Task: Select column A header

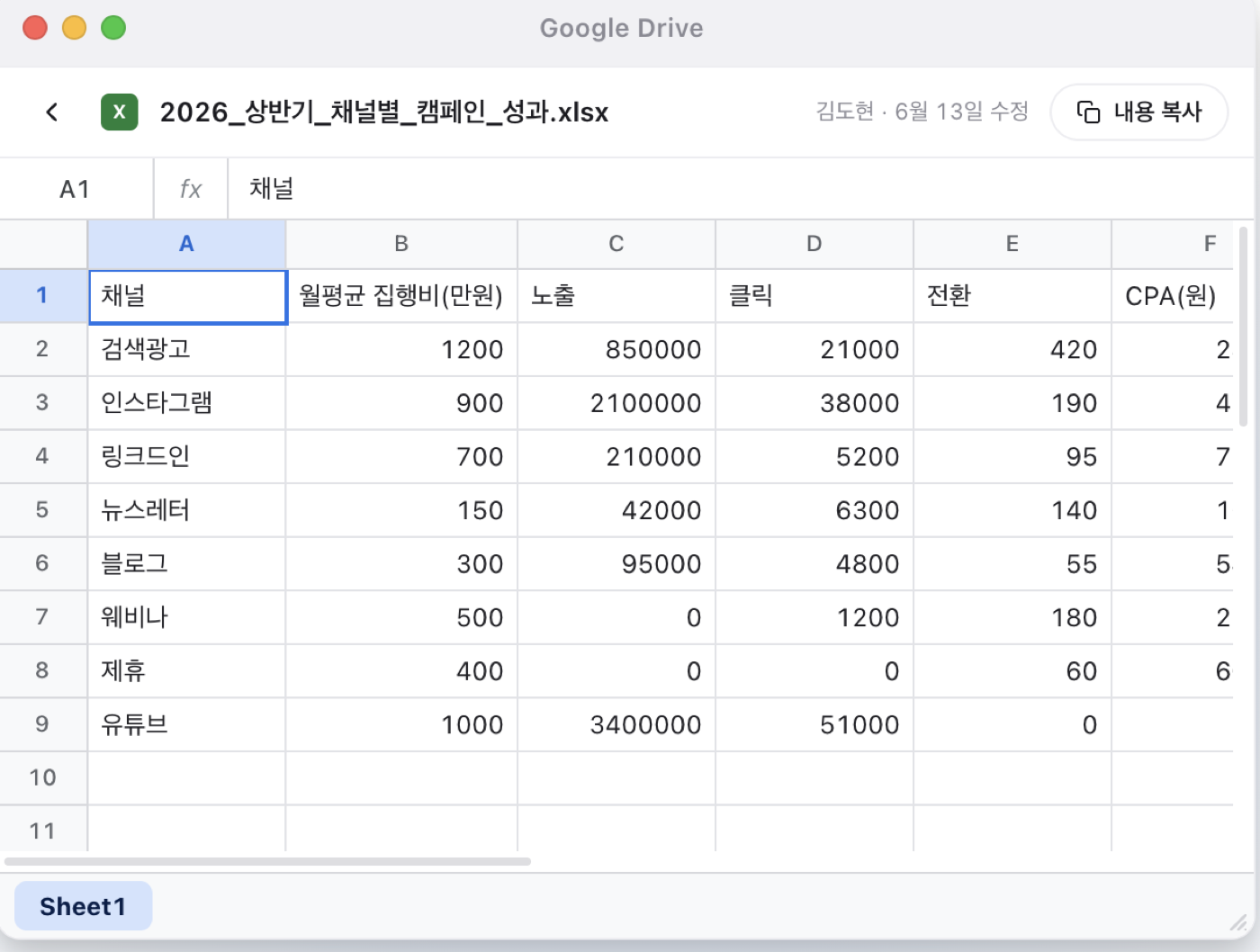Action: 186,244
